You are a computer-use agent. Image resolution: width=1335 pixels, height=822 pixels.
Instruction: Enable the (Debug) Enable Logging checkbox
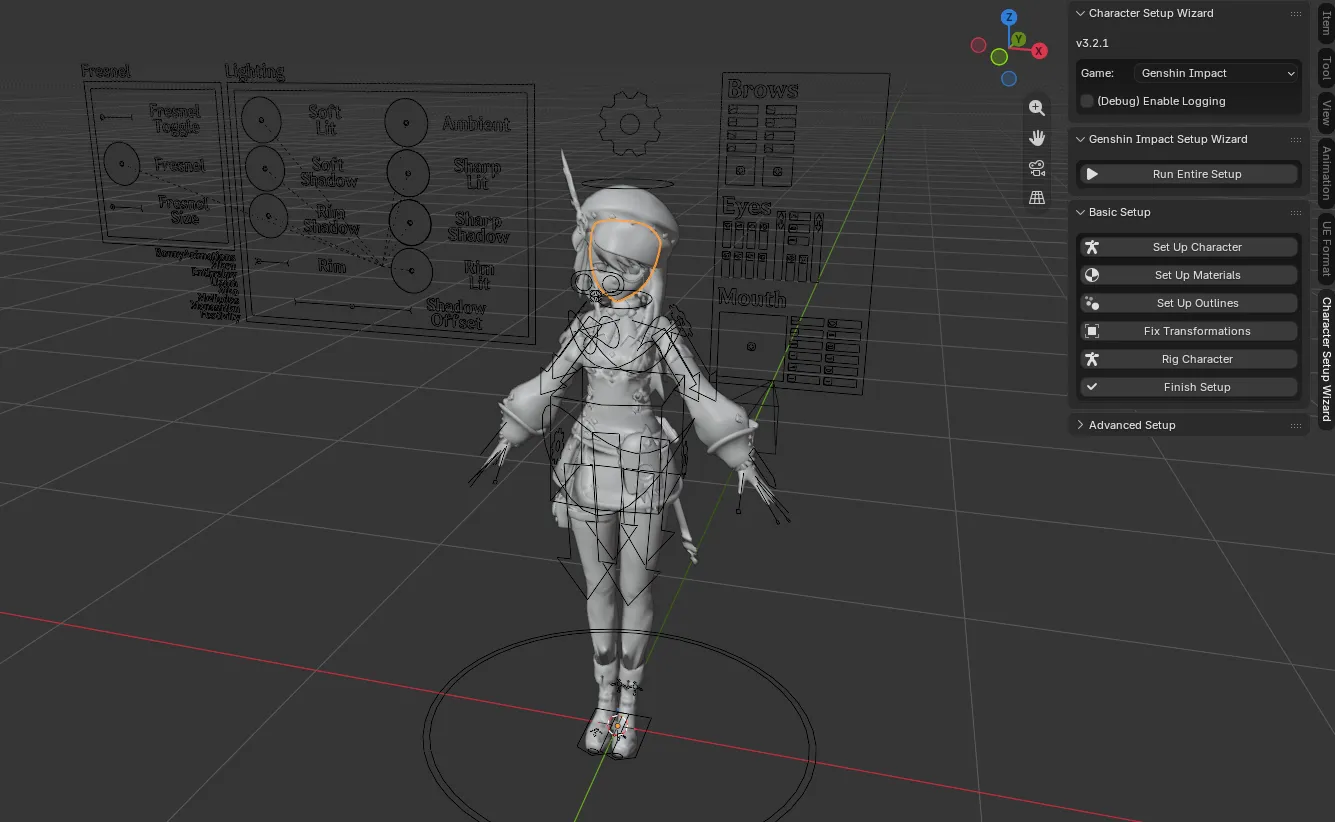[x=1087, y=101]
